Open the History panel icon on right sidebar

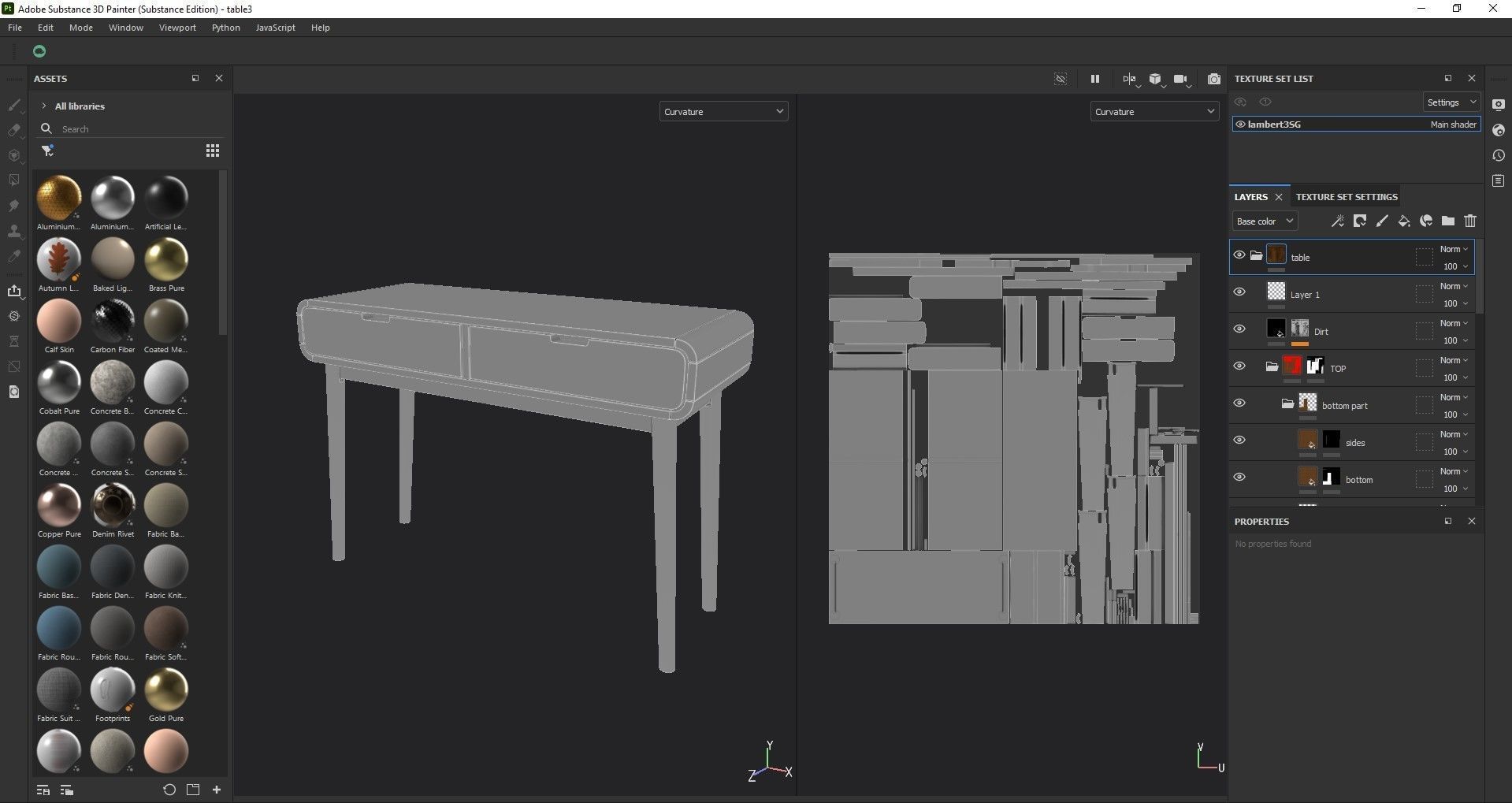coord(1499,155)
